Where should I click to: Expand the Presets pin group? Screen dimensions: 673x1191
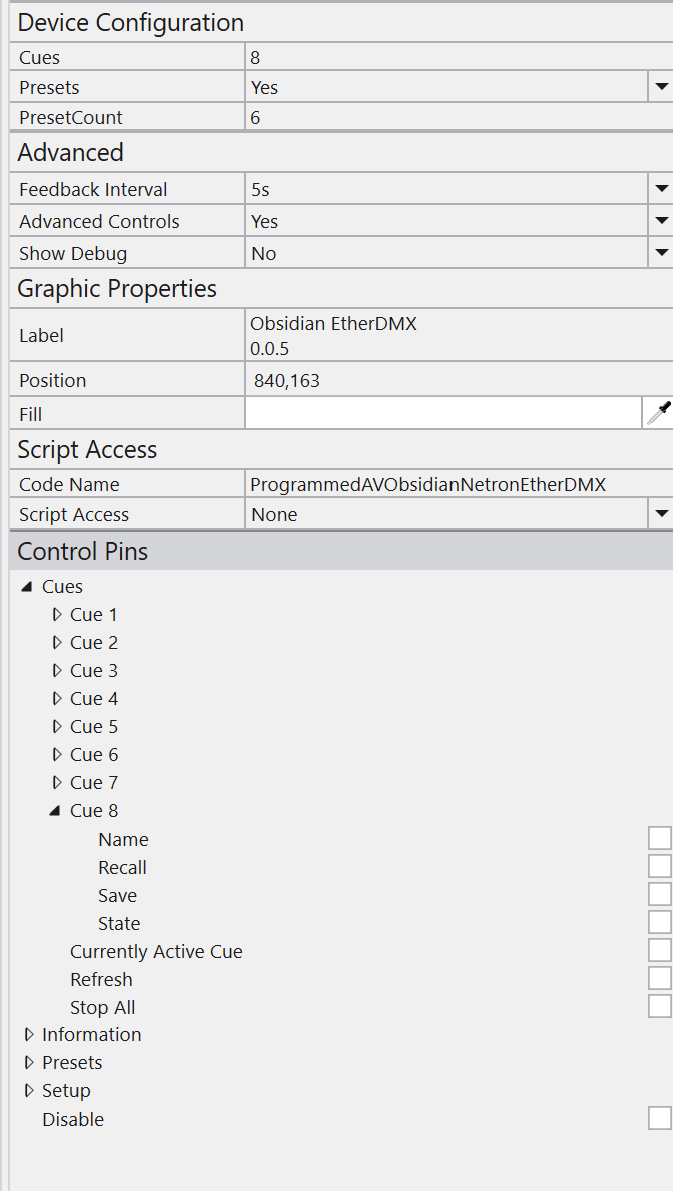[29, 1063]
